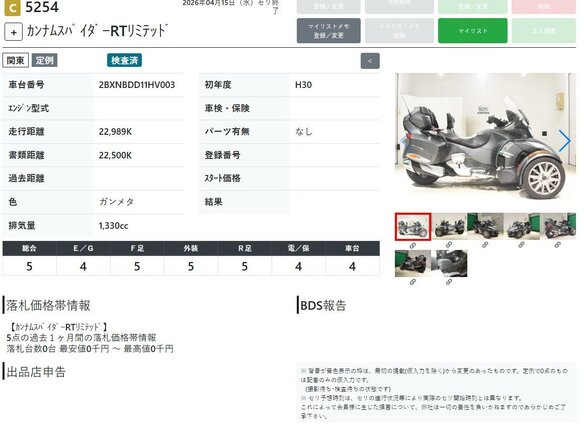
Task: Click displacement value 1,330cc
Action: pos(114,226)
